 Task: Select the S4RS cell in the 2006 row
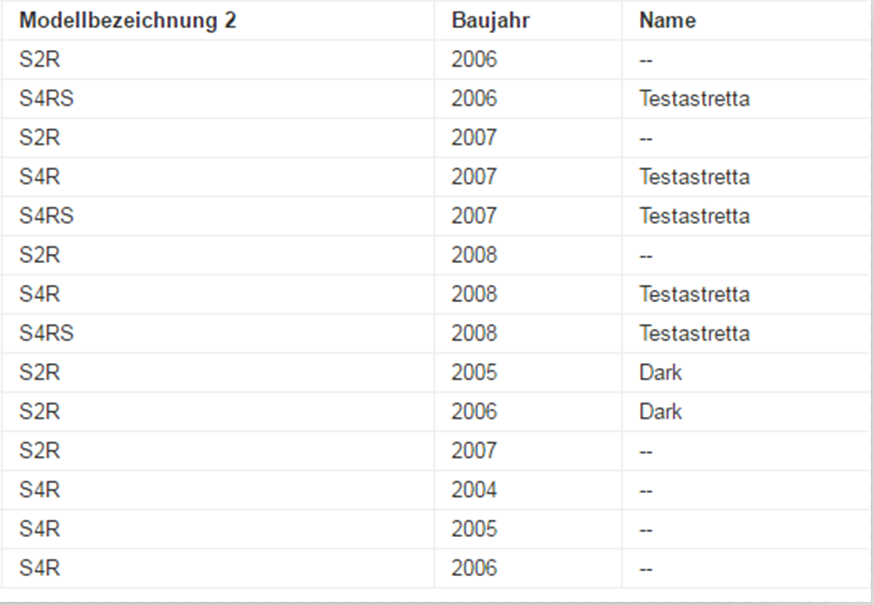[x=46, y=99]
